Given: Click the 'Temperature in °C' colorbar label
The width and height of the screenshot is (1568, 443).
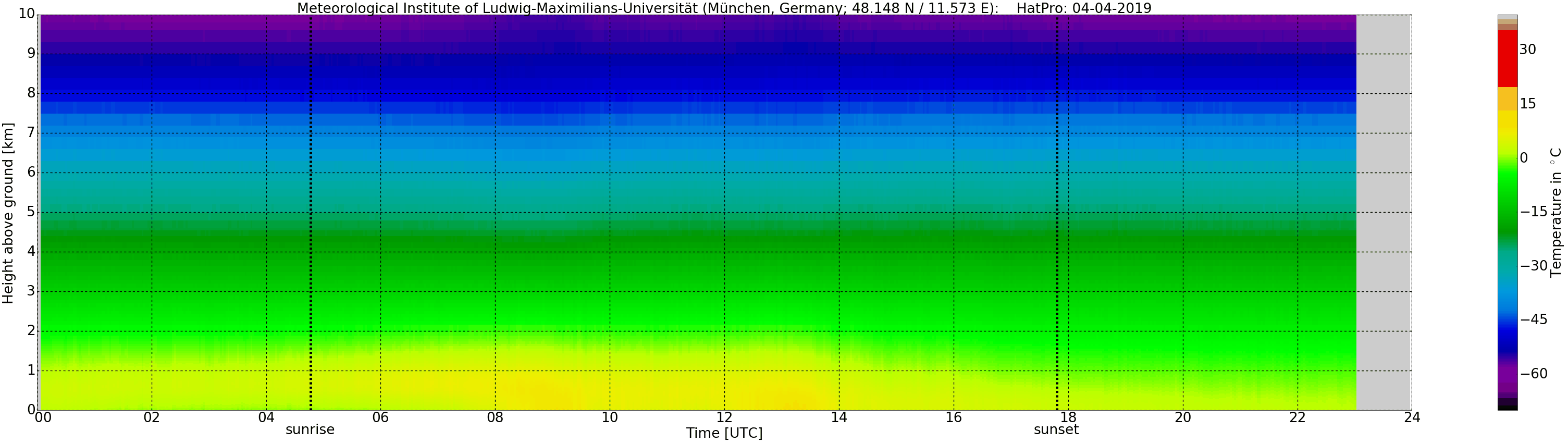Looking at the screenshot, I should [x=1556, y=212].
